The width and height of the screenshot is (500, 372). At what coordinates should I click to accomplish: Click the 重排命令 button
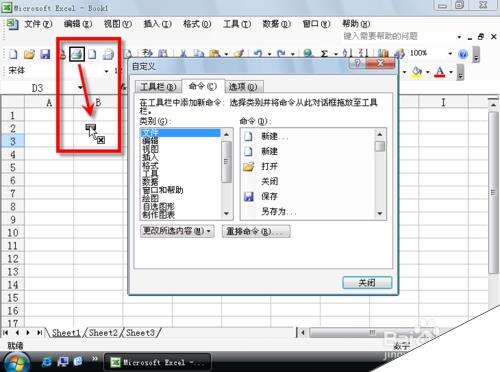[256, 231]
